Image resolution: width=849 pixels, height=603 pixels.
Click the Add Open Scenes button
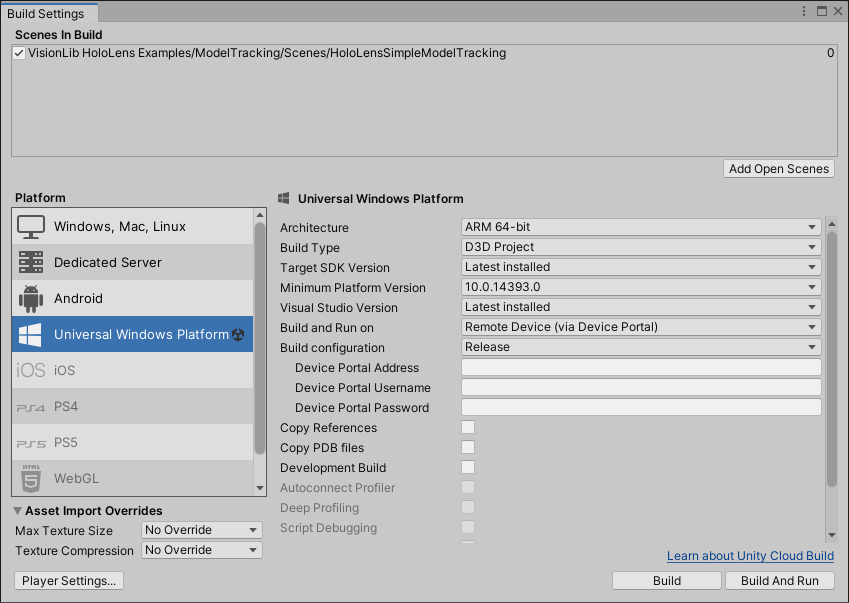779,169
